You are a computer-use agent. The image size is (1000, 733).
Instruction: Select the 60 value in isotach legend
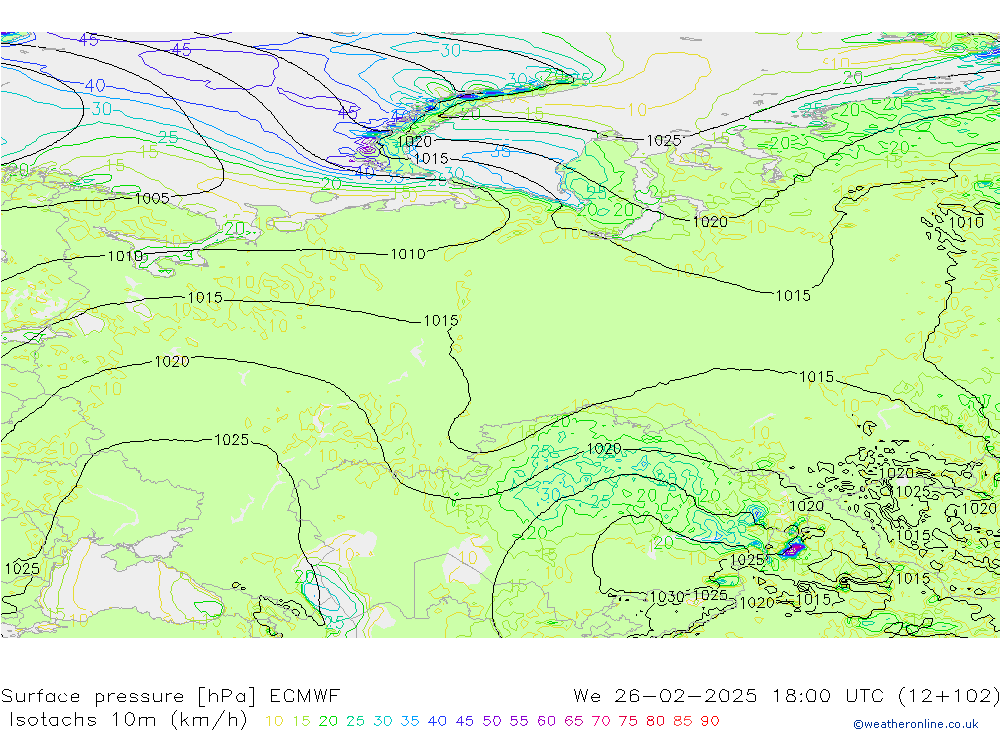546,721
